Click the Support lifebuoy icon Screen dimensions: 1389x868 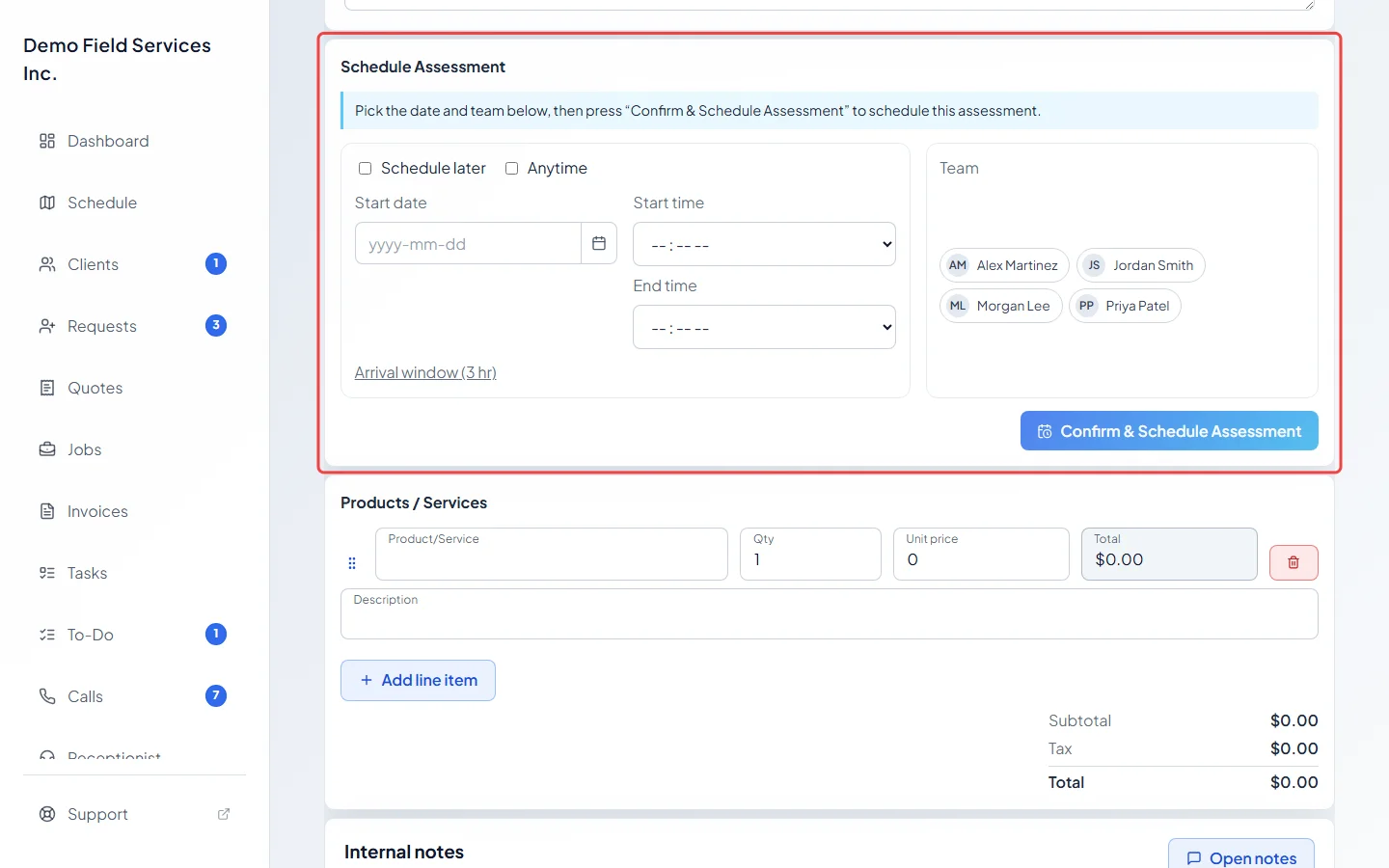click(x=47, y=814)
